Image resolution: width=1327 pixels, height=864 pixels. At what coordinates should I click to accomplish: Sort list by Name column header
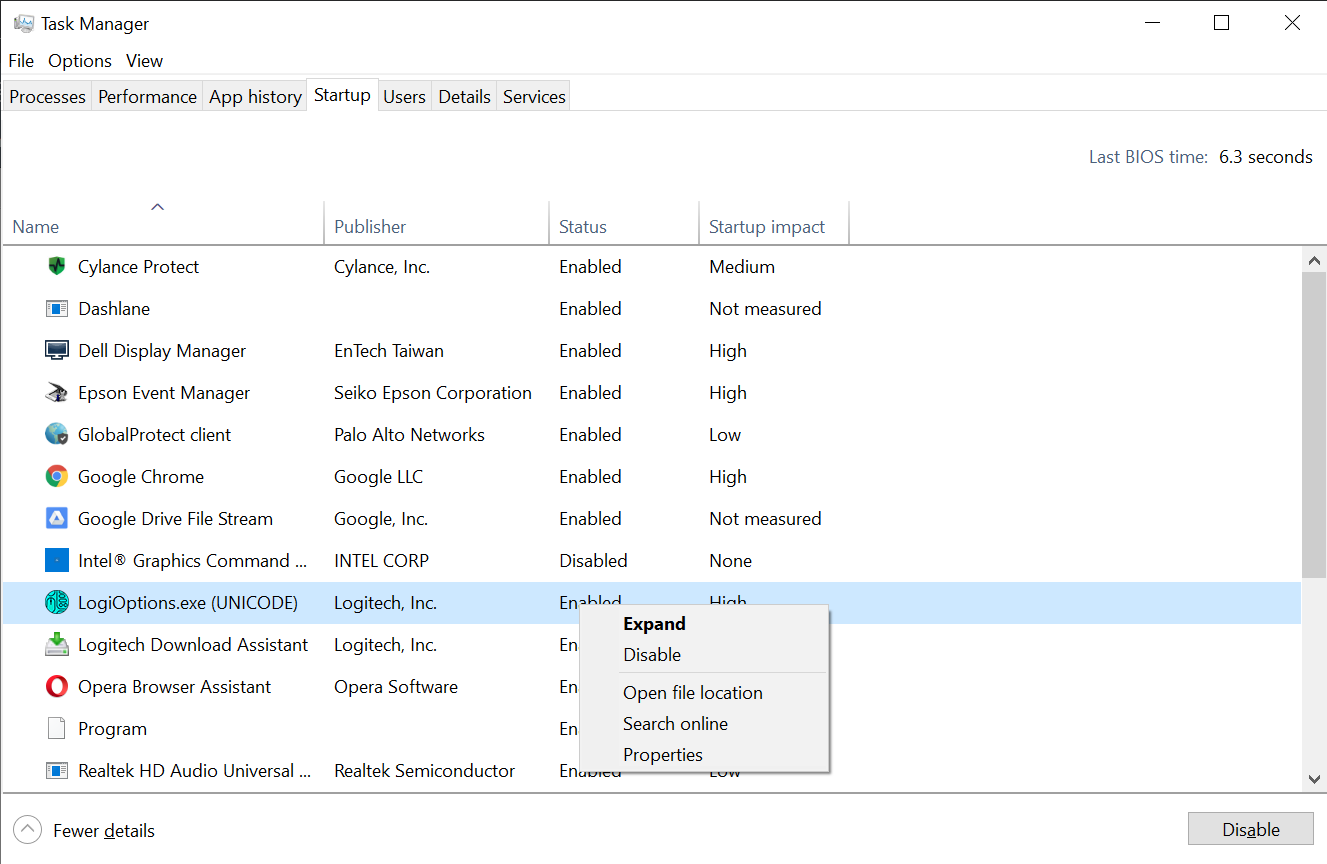click(36, 227)
